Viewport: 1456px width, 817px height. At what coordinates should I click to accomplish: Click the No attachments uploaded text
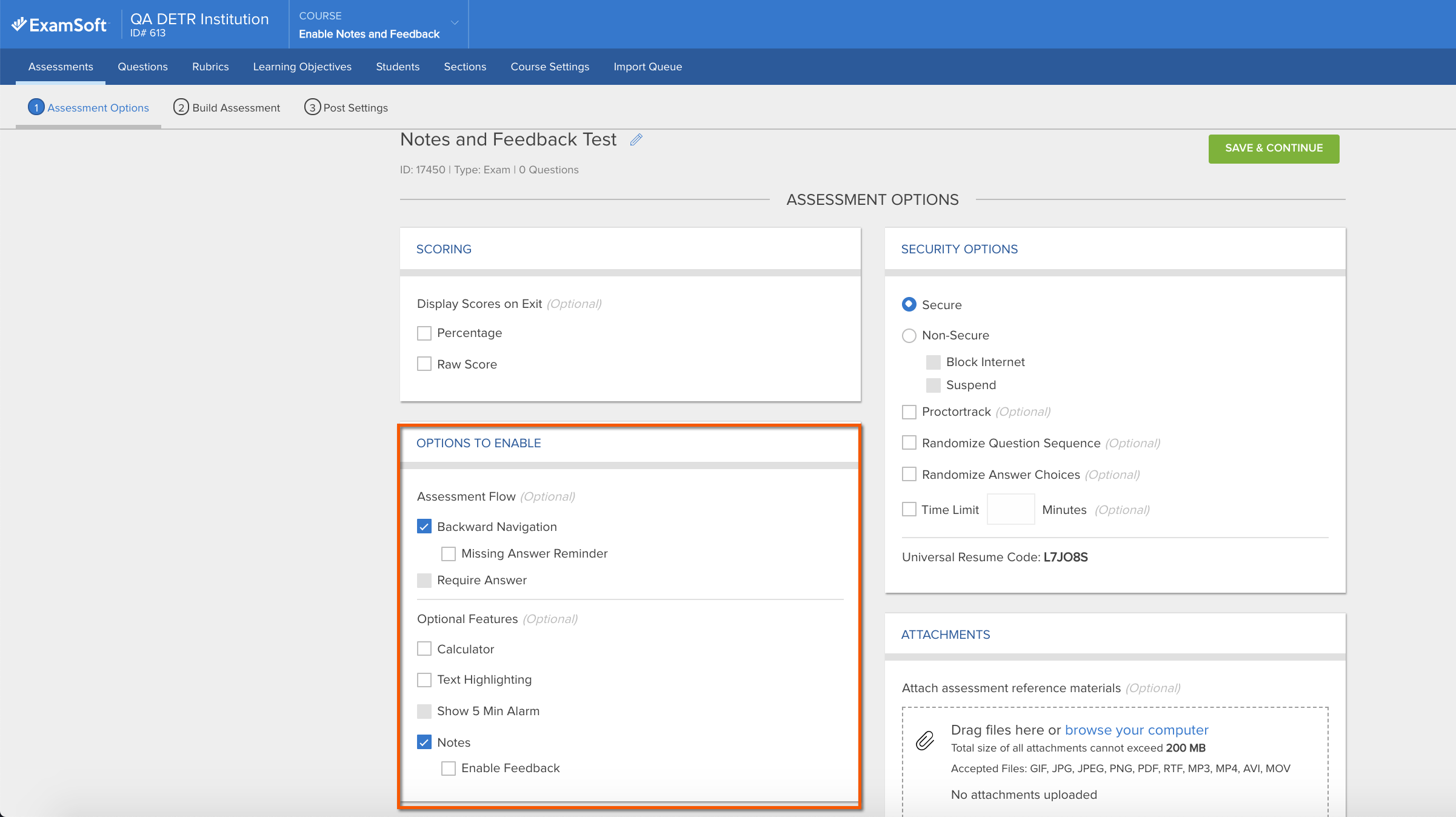[x=1024, y=795]
